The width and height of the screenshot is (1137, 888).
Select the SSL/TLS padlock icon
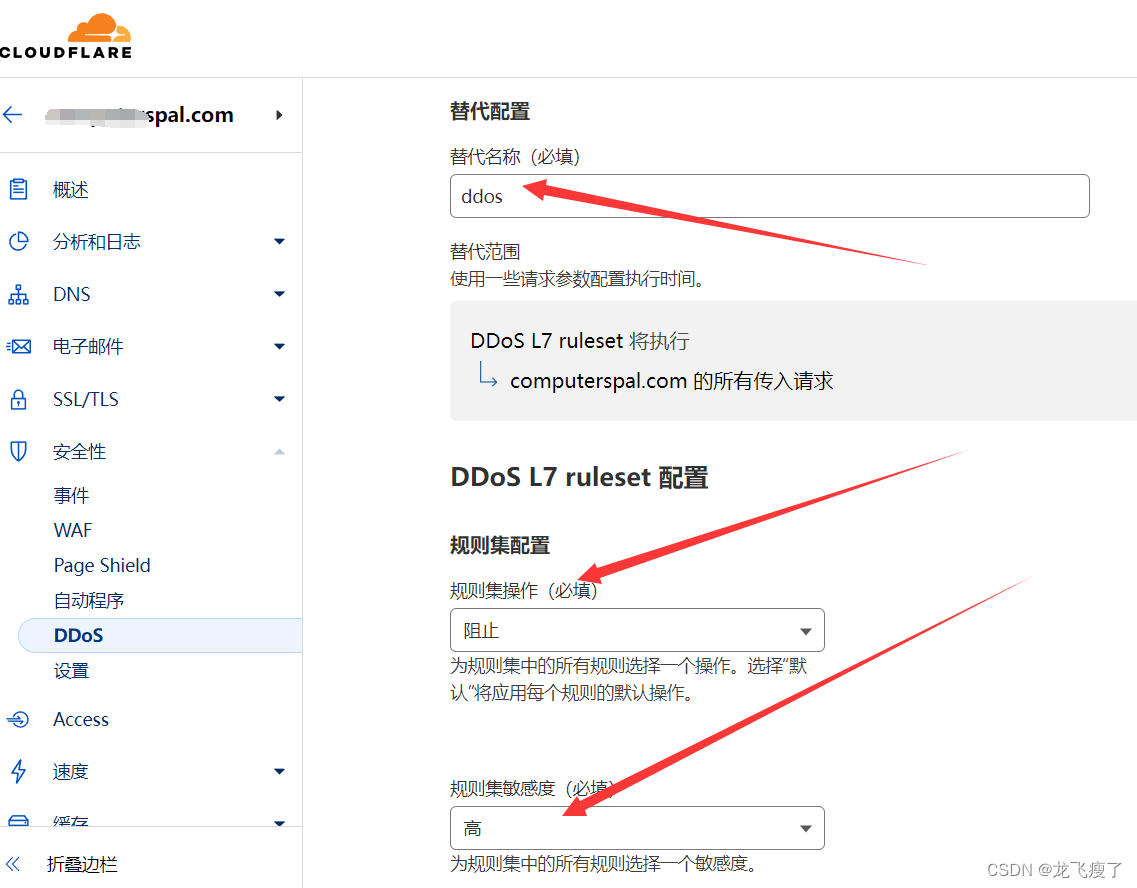pyautogui.click(x=21, y=399)
